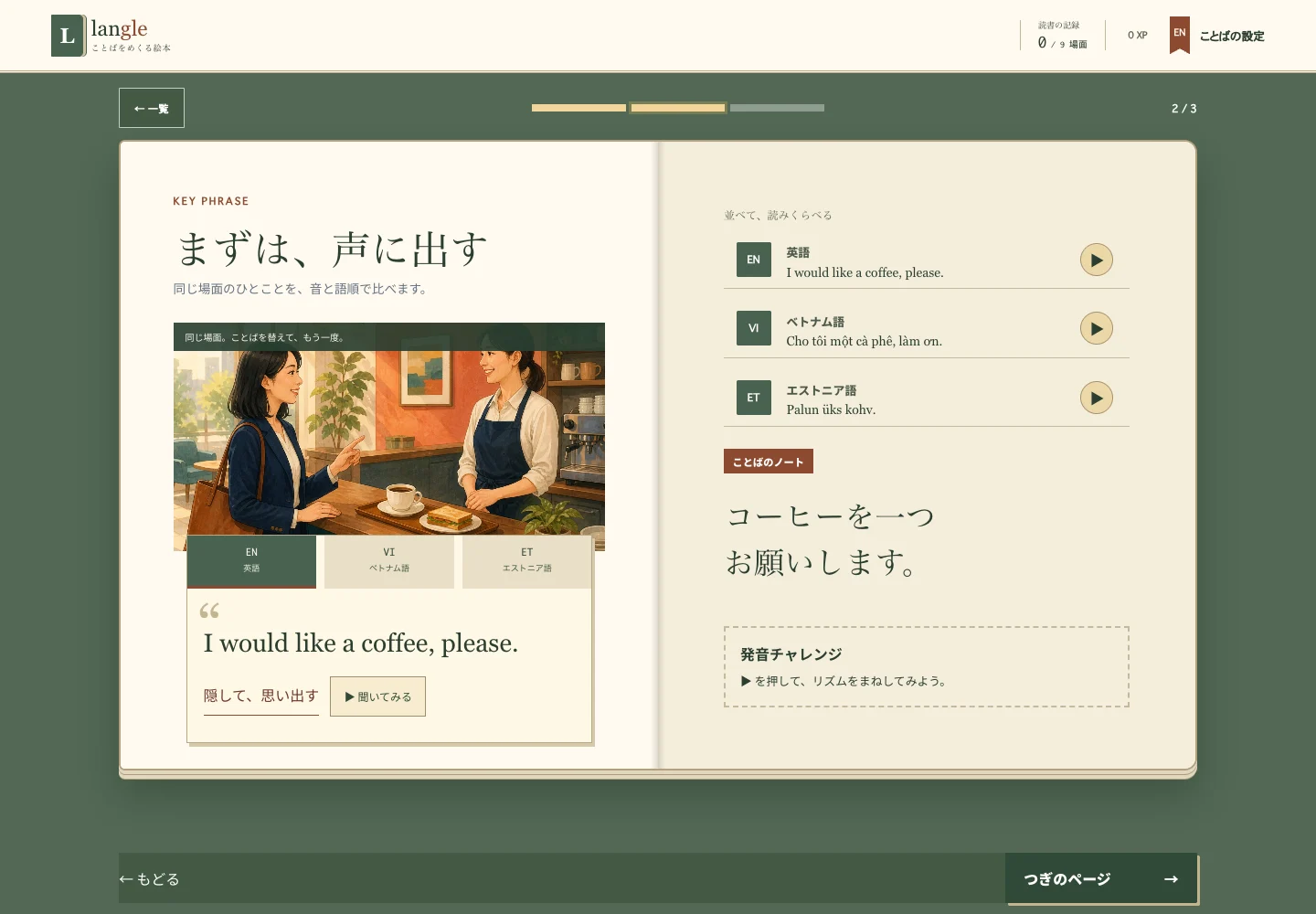This screenshot has width=1316, height=914.
Task: Click the langle logo icon
Action: (68, 36)
